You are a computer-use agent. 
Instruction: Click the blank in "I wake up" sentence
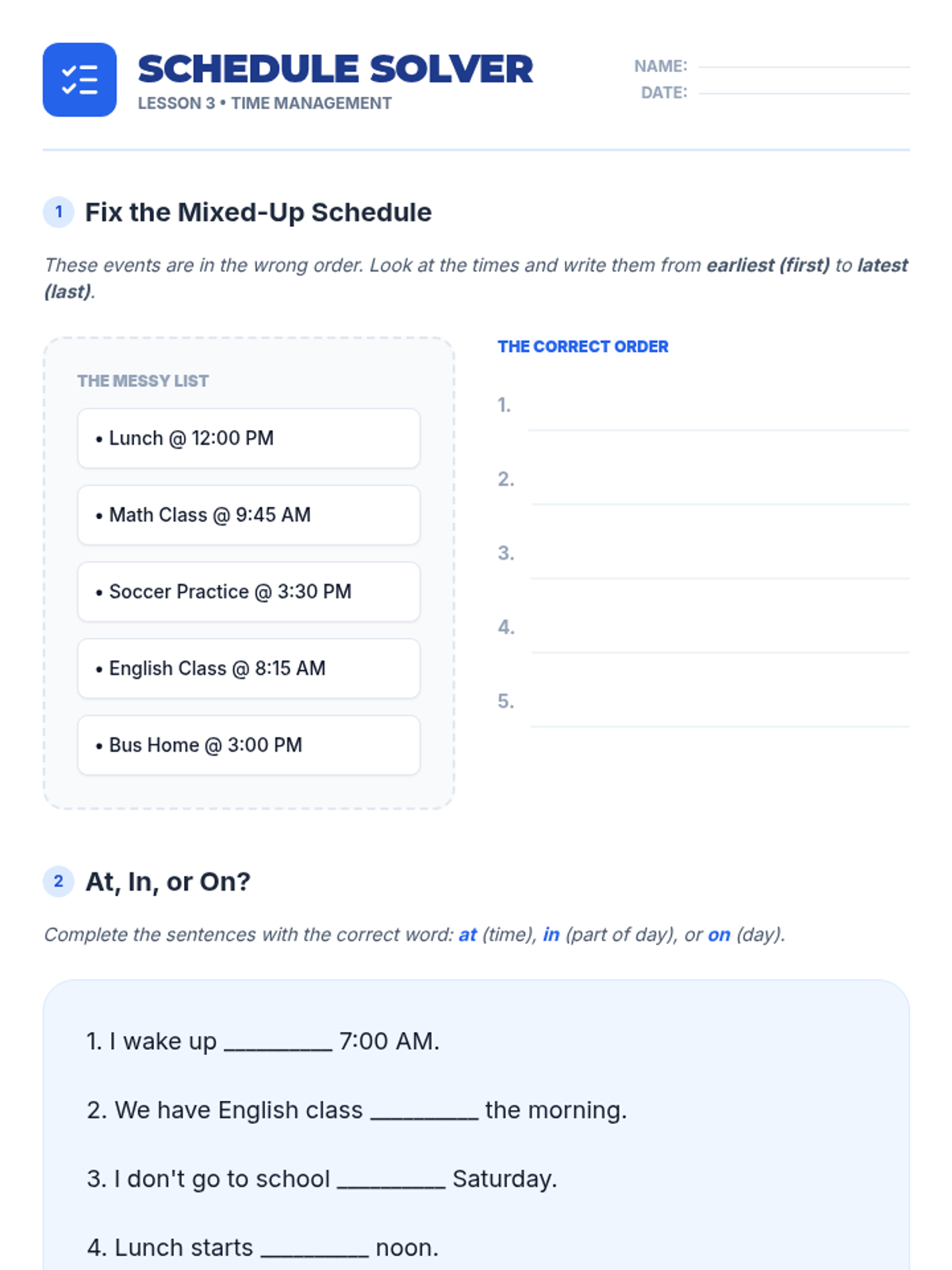[278, 1043]
